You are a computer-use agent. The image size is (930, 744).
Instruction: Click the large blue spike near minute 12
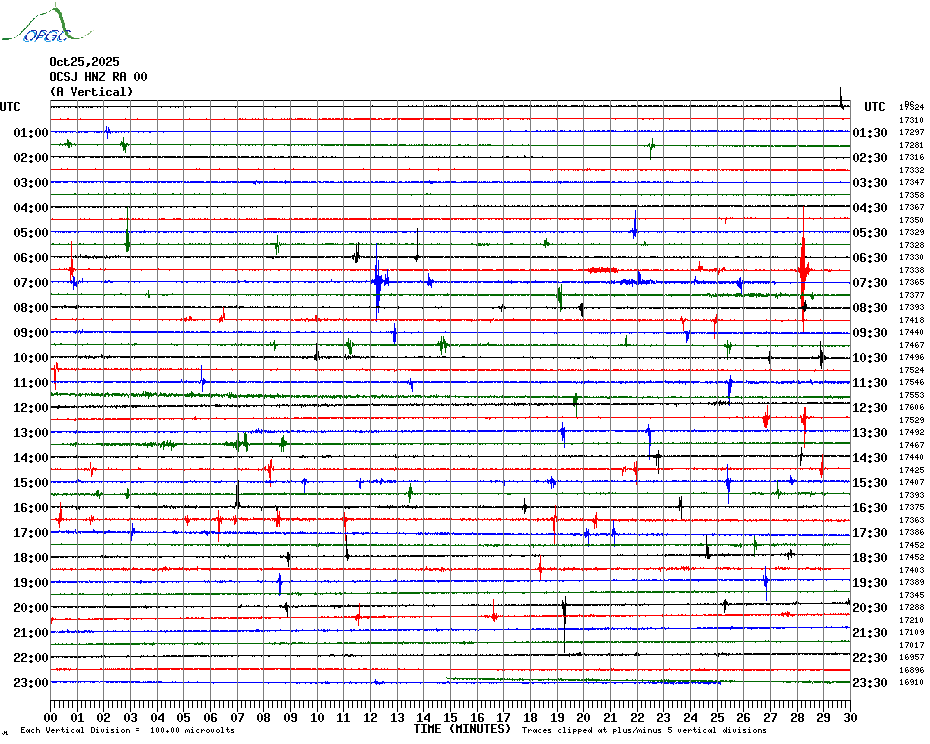coord(377,283)
